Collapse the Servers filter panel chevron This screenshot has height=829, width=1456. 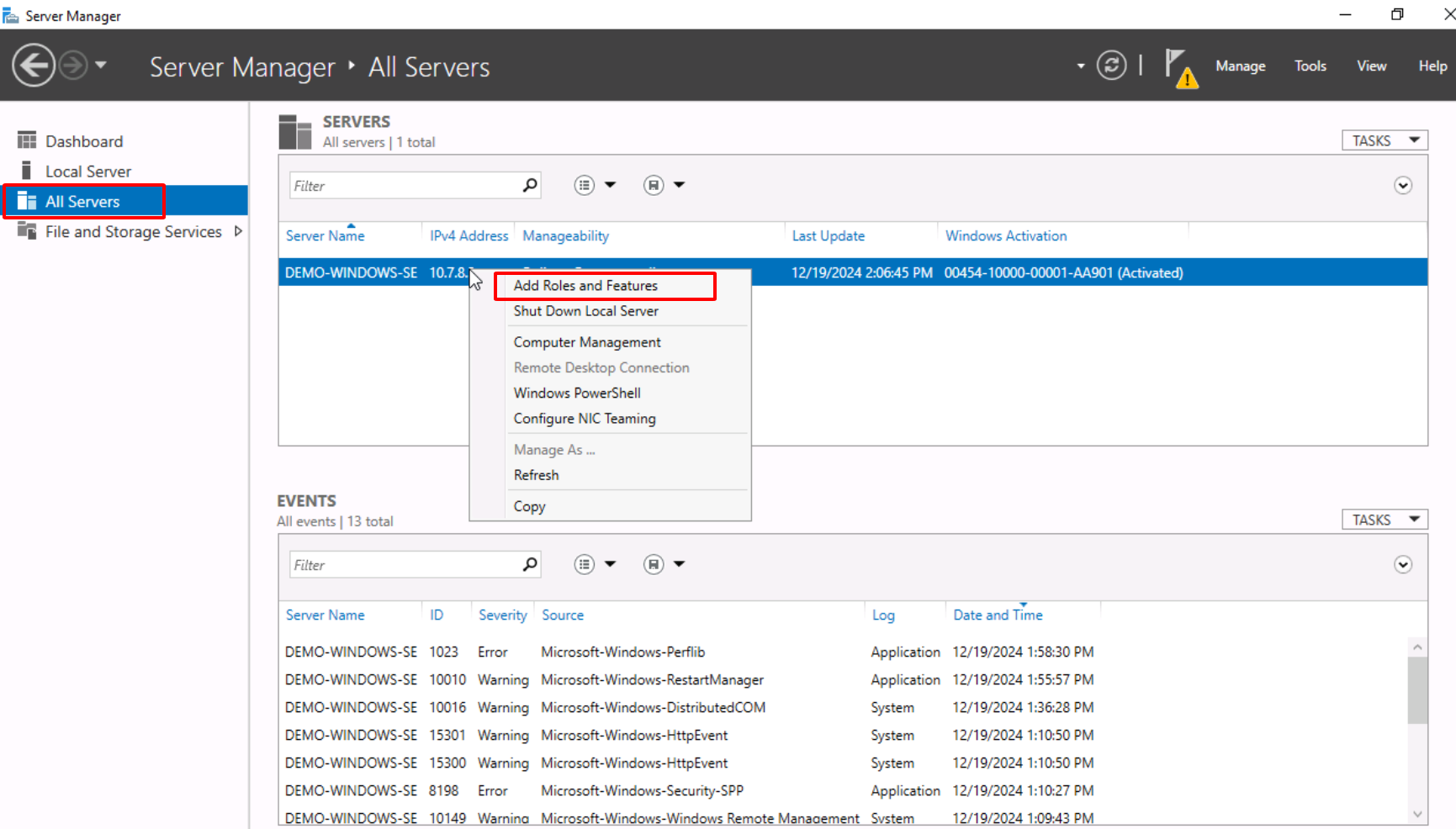point(1402,186)
